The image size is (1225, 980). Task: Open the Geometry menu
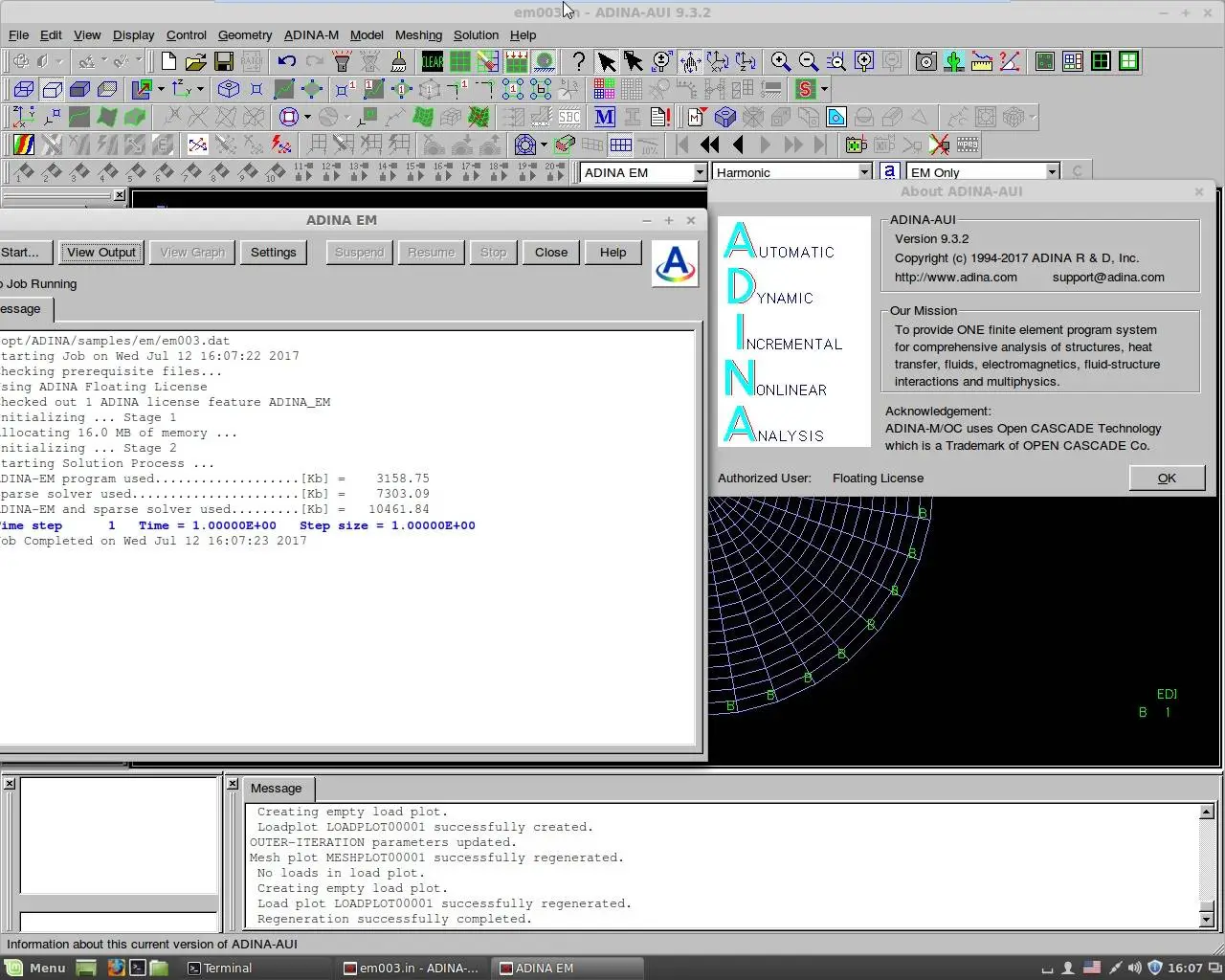tap(245, 34)
